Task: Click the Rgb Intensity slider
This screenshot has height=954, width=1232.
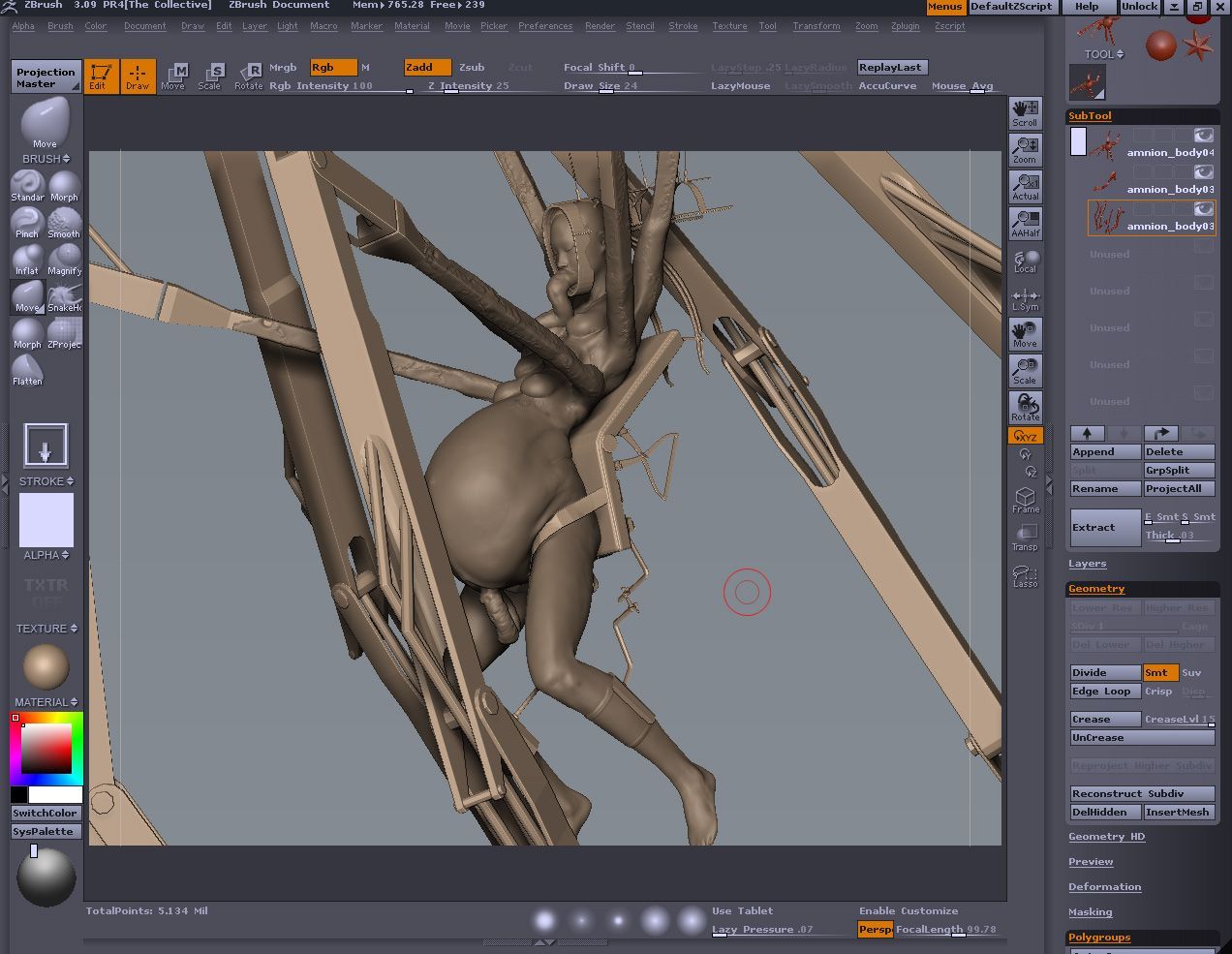Action: click(341, 86)
